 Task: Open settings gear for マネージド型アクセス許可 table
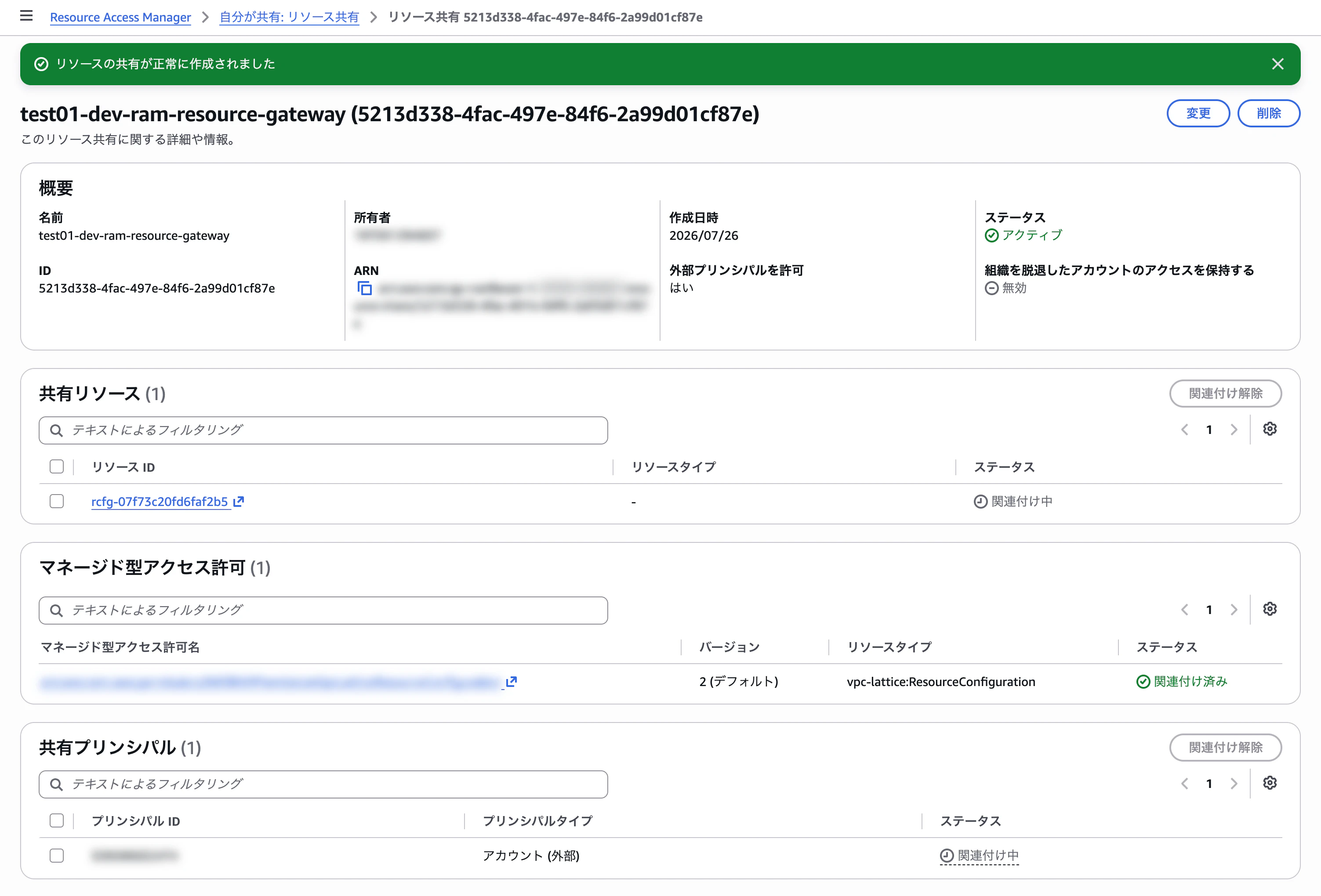click(x=1270, y=609)
